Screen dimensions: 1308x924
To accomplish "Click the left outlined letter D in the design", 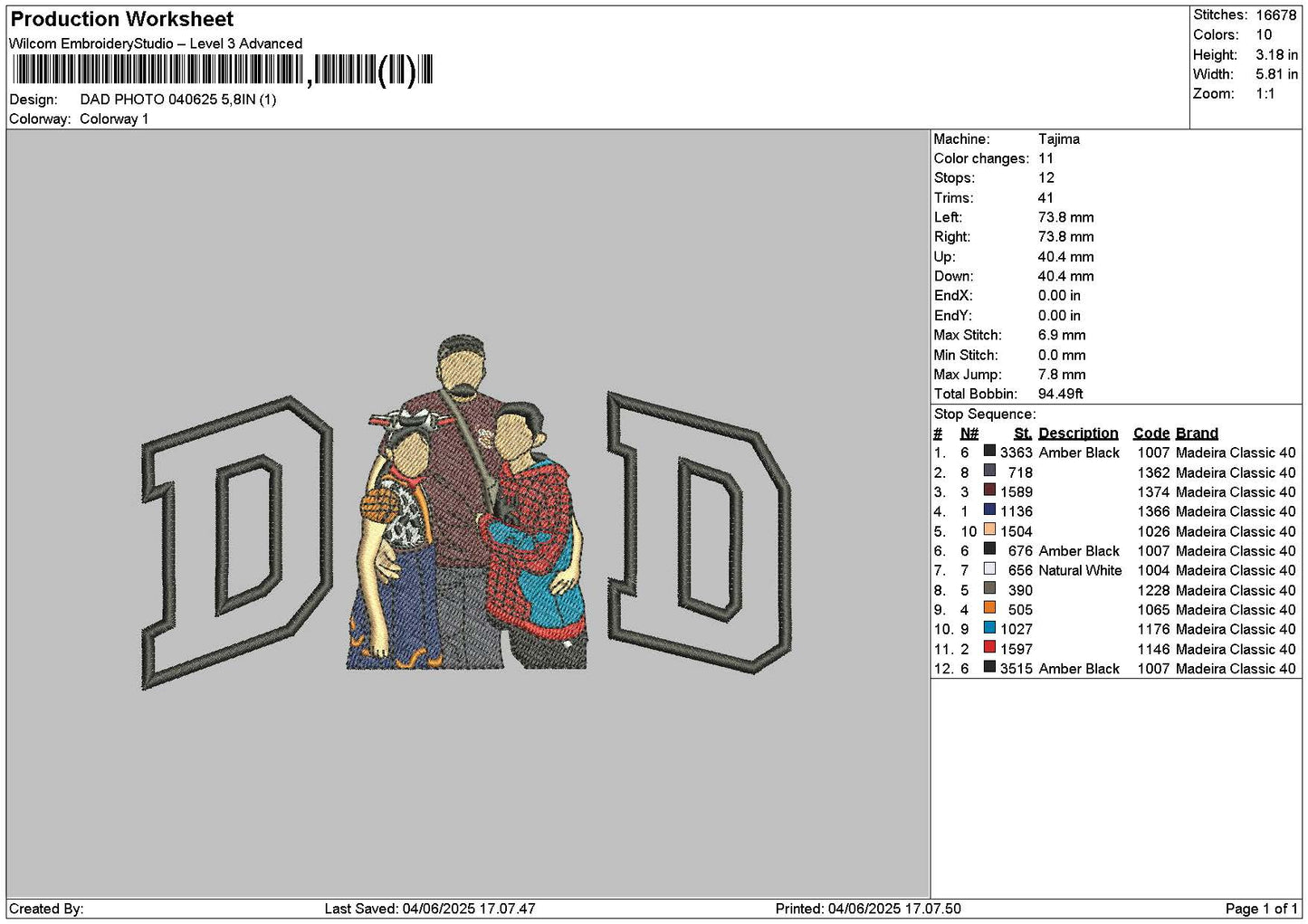I will pyautogui.click(x=237, y=541).
